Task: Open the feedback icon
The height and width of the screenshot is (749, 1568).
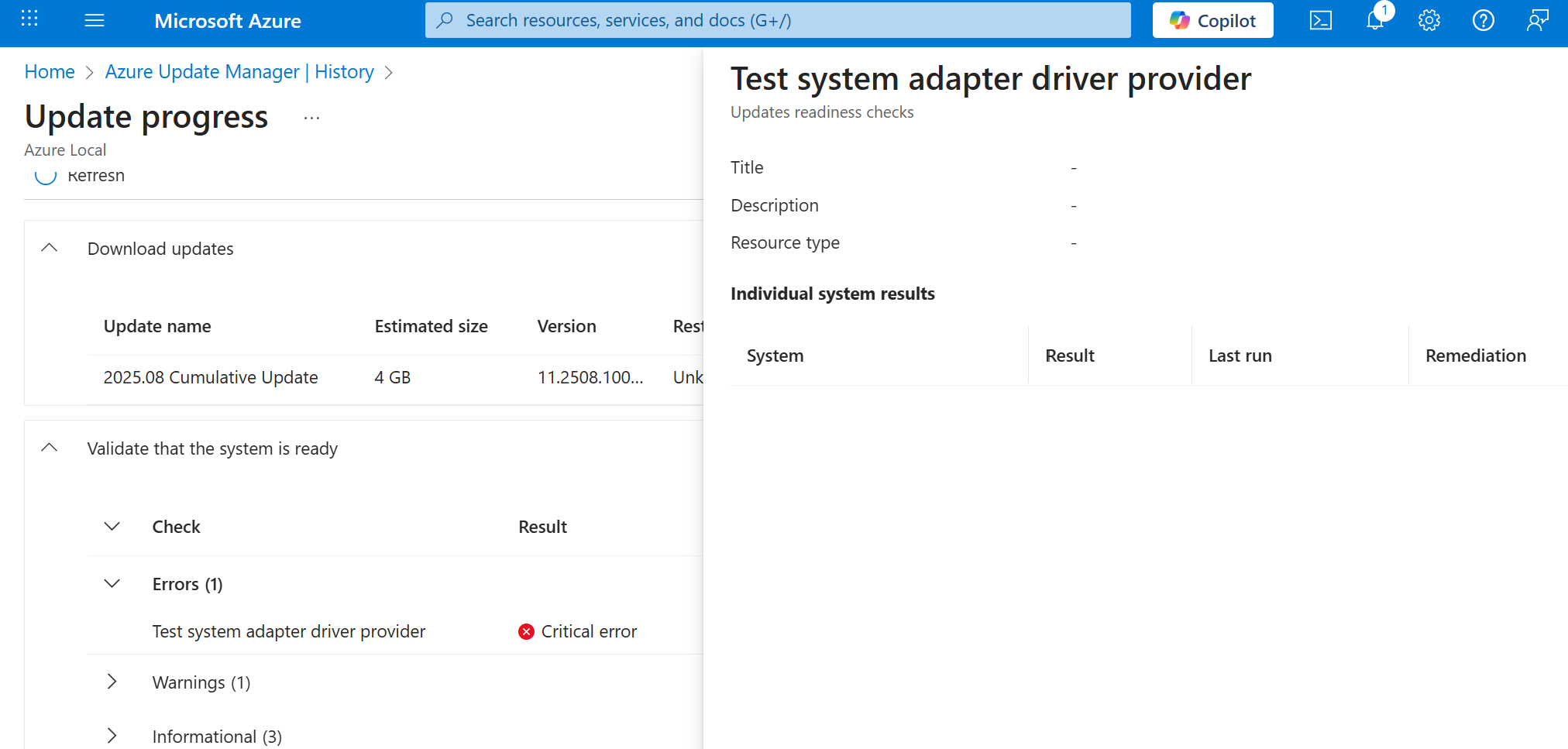Action: click(1538, 20)
